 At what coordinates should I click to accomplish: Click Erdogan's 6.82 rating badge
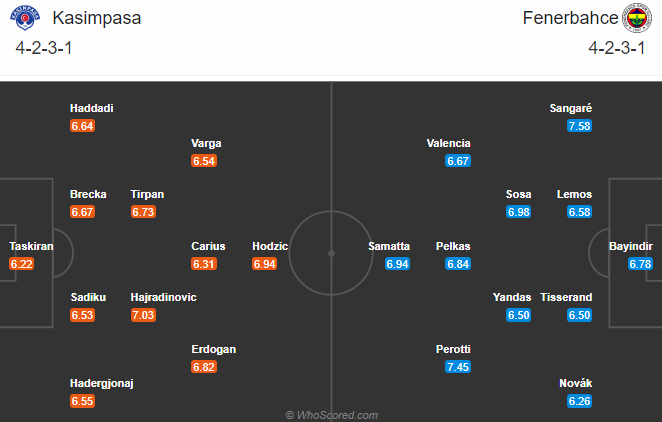coord(203,367)
